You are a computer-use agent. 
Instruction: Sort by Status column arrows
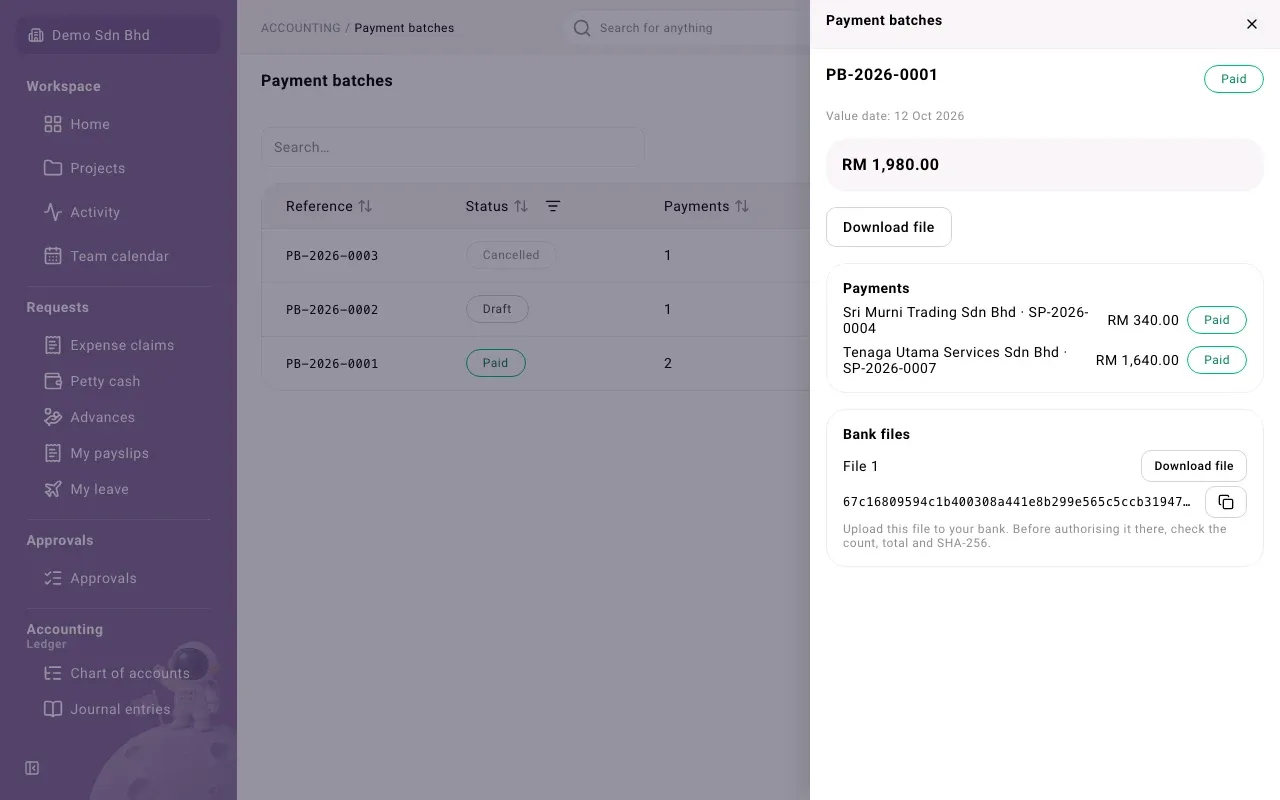pos(521,206)
